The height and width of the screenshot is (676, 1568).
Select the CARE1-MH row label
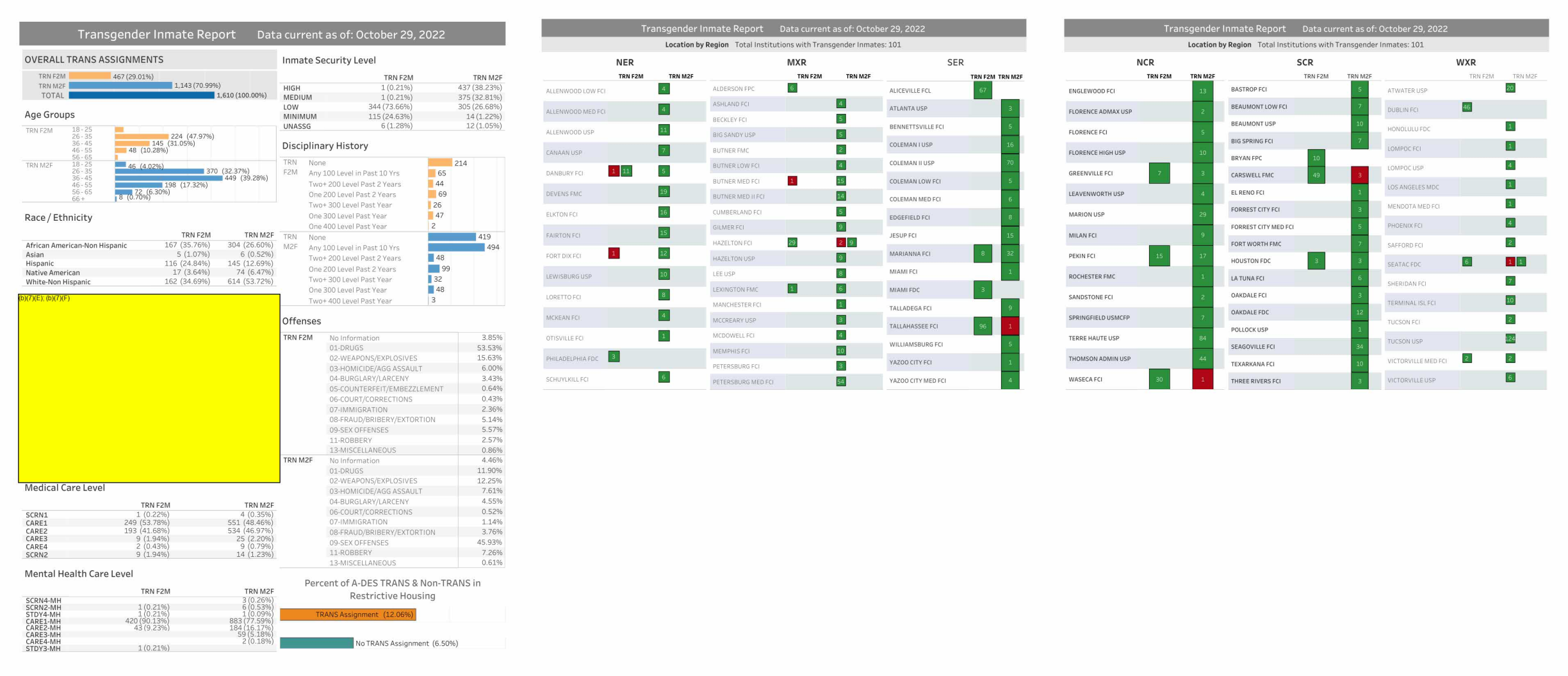point(43,621)
